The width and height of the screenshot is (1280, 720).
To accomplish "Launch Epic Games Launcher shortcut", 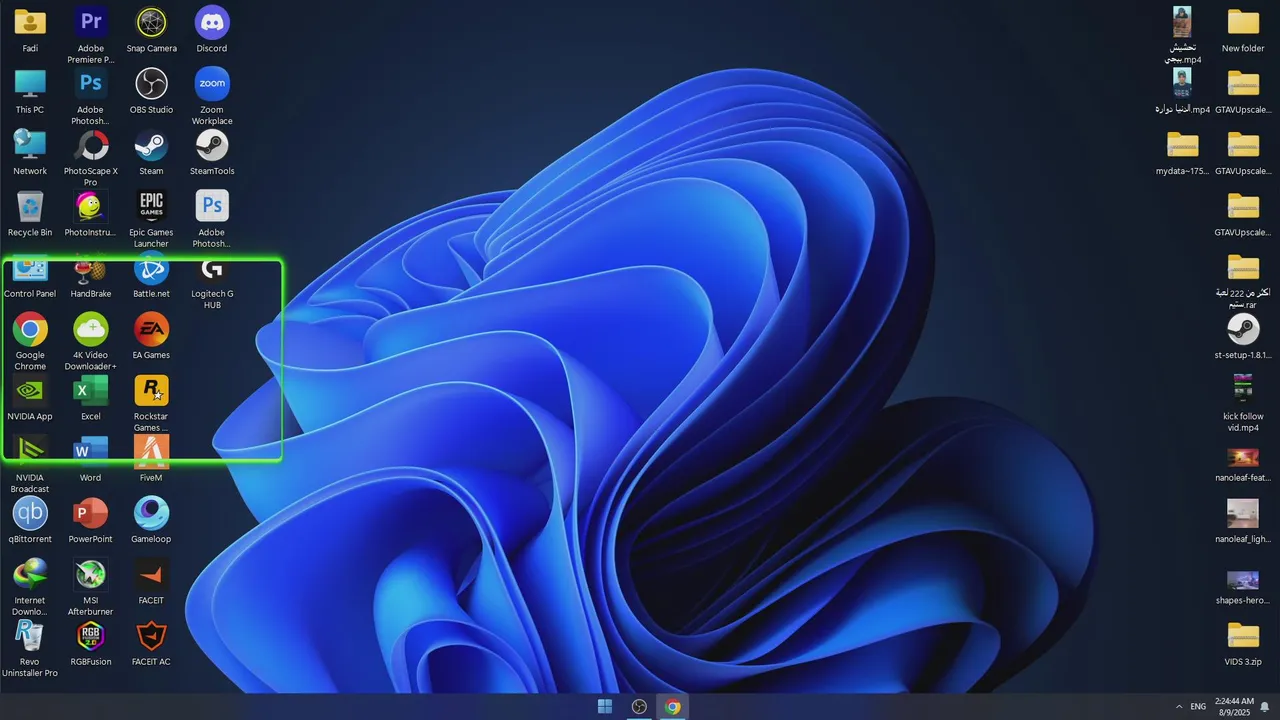I will 151,206.
